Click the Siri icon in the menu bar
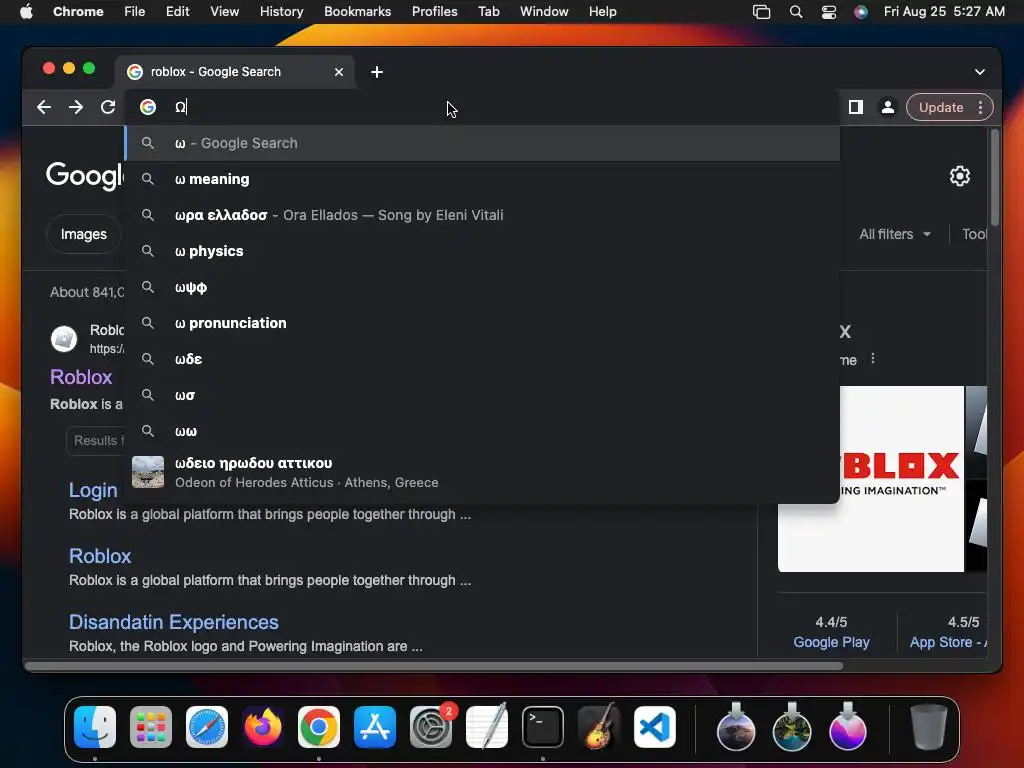The image size is (1024, 768). click(861, 12)
